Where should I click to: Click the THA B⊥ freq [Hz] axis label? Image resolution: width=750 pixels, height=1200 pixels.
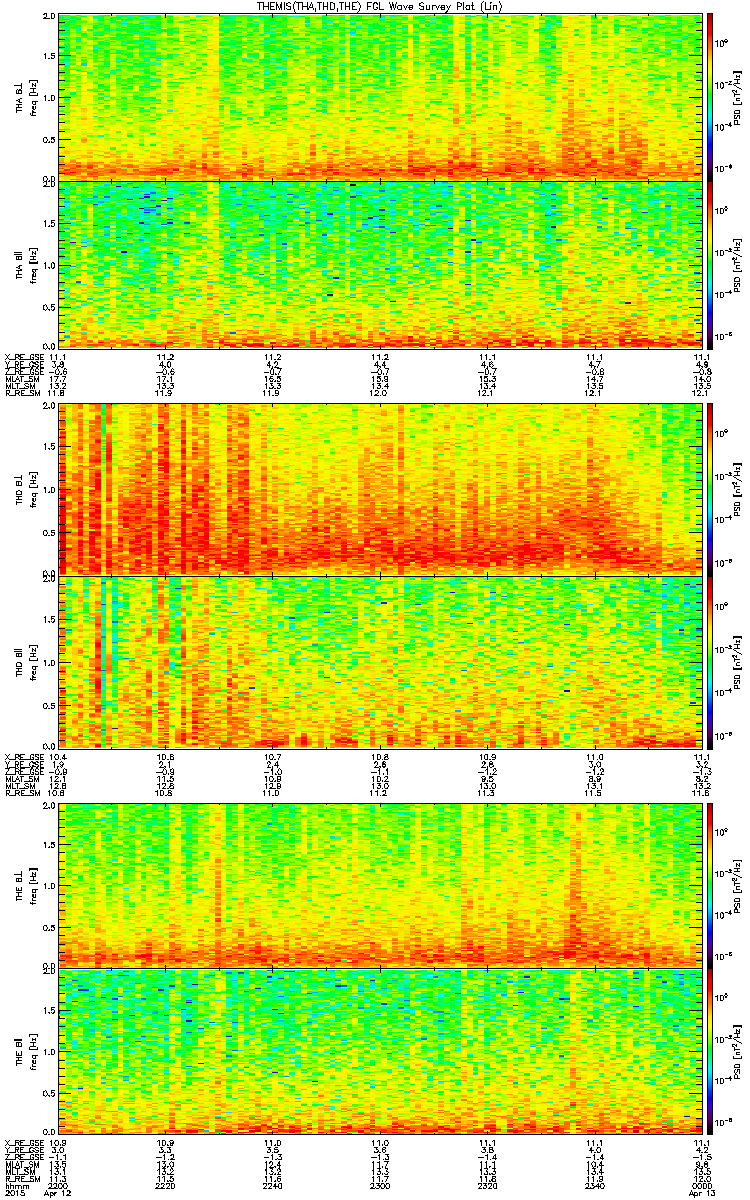[x=24, y=96]
